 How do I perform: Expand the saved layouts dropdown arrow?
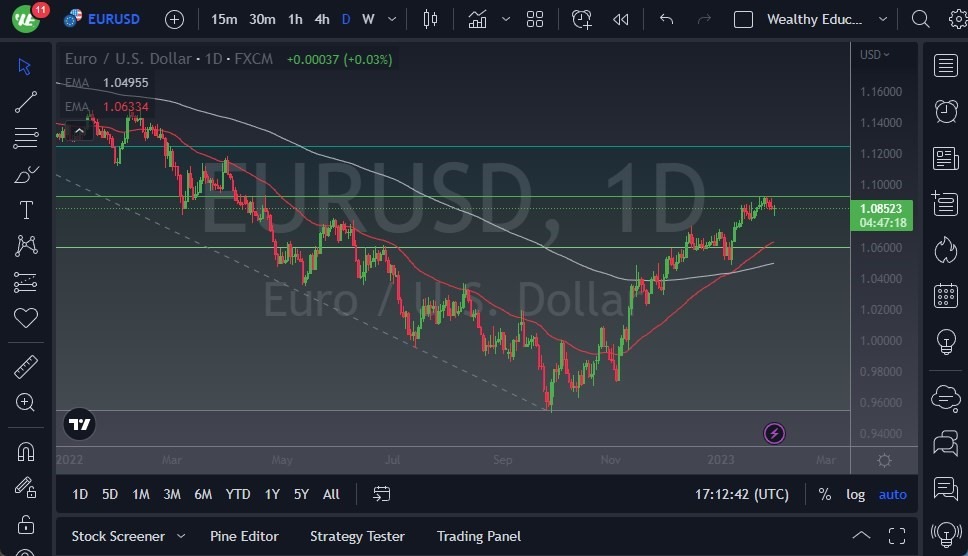click(x=883, y=19)
